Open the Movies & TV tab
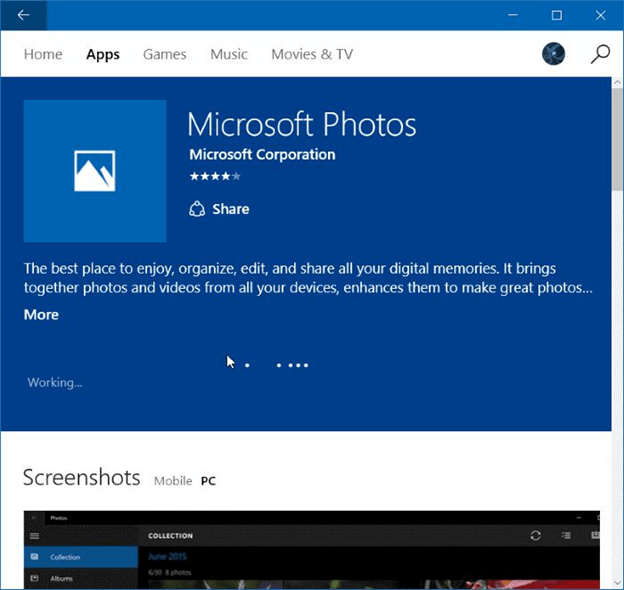The height and width of the screenshot is (590, 624). [312, 54]
